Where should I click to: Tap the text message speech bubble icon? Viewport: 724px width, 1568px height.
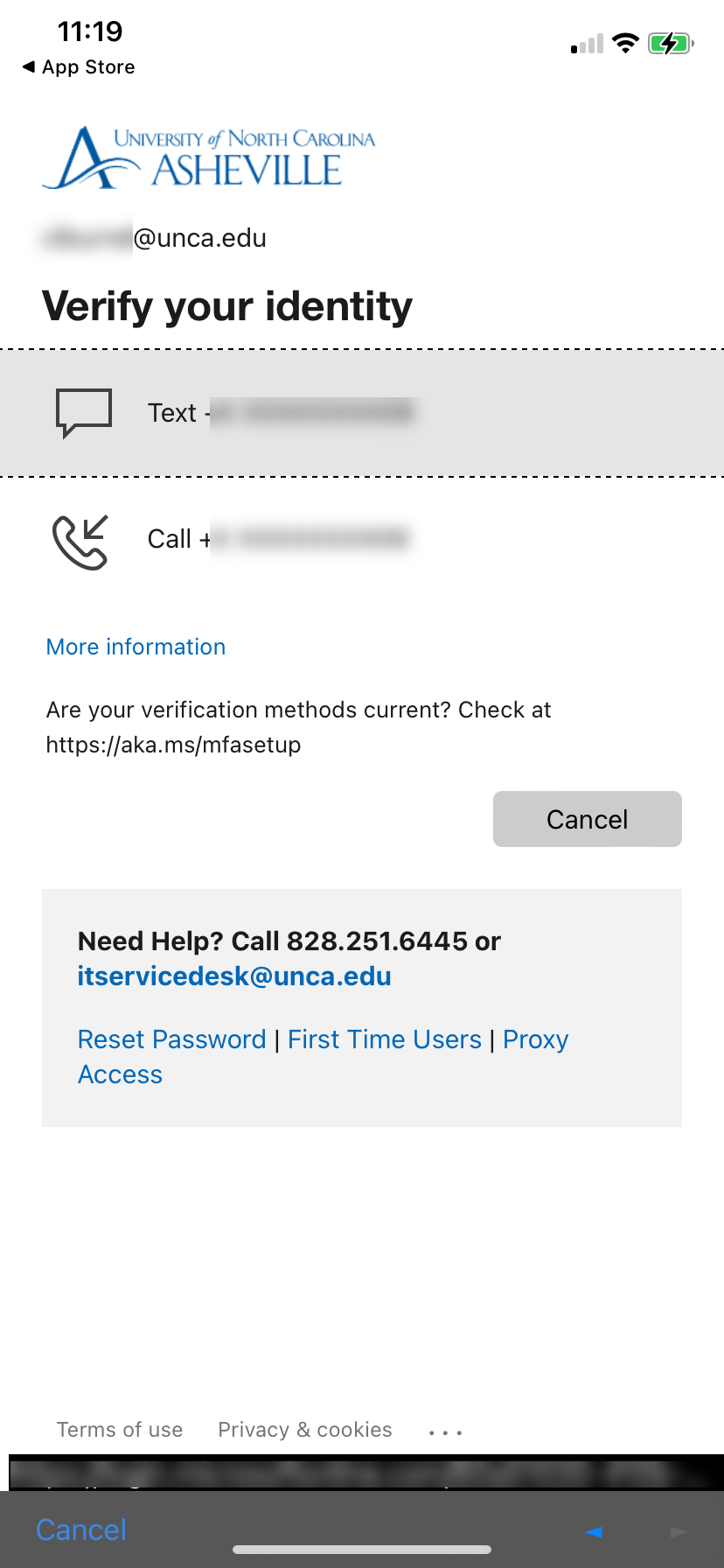click(84, 412)
